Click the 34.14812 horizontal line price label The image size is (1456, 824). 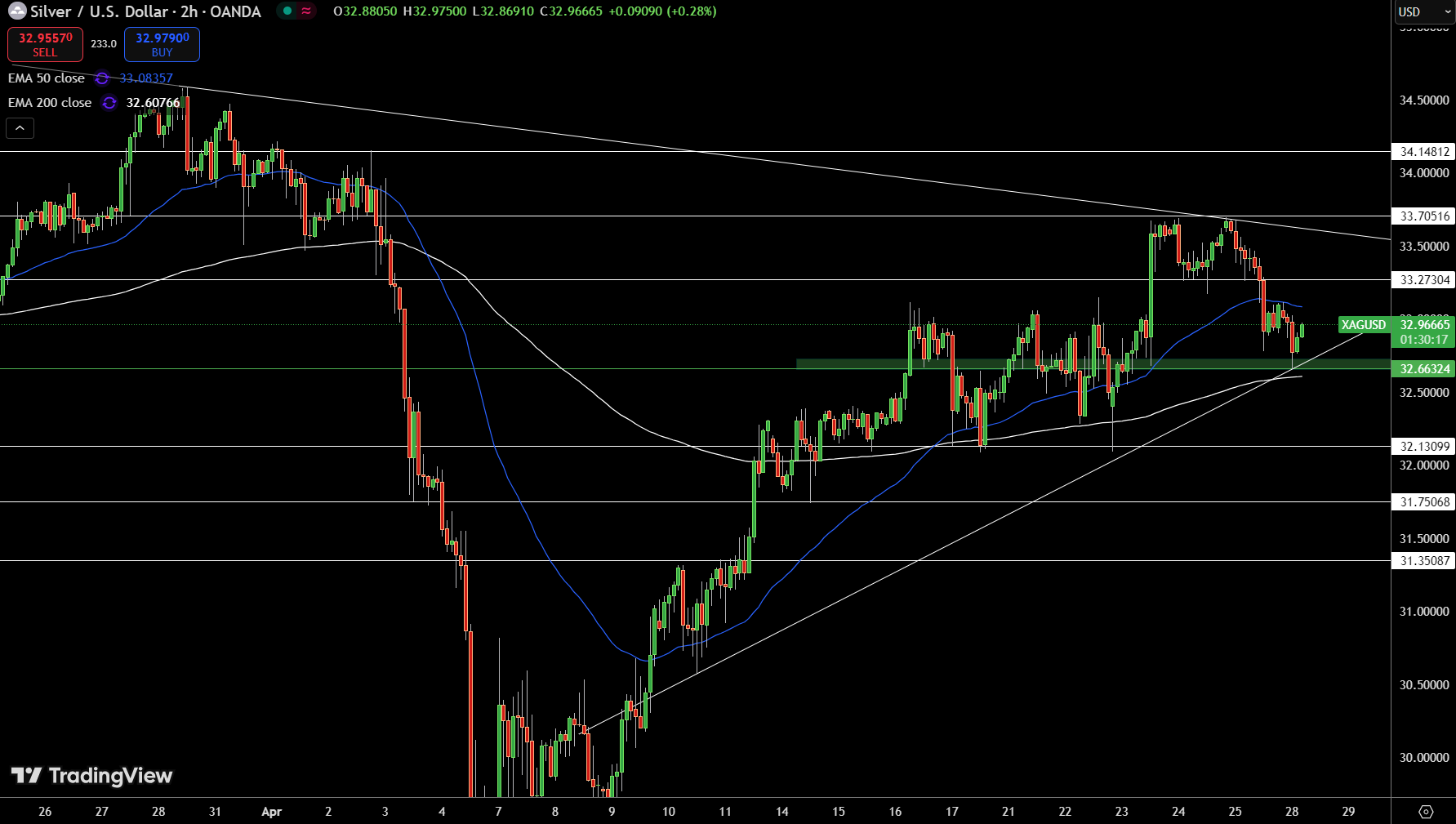(x=1424, y=152)
